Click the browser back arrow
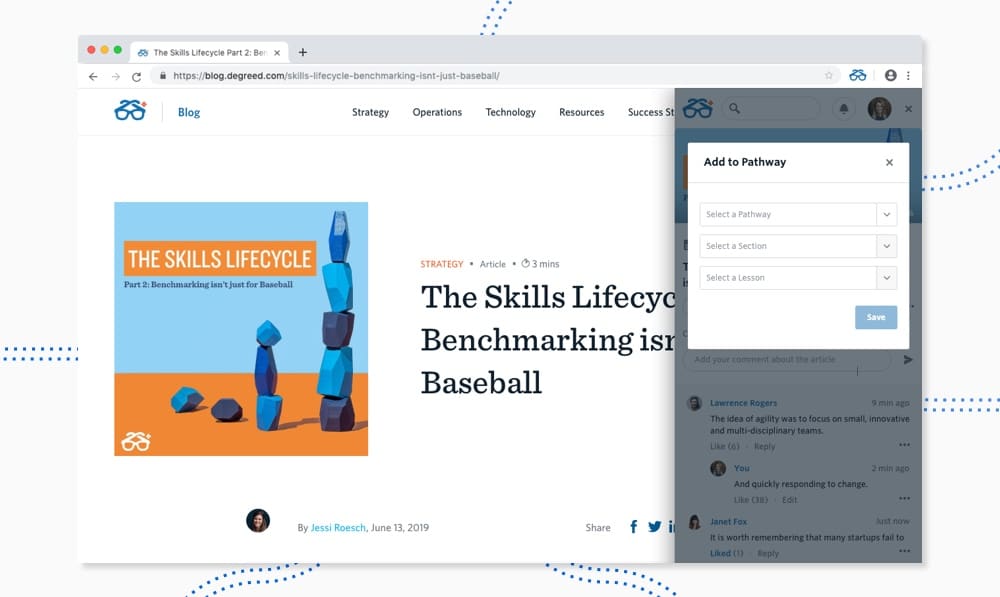The height and width of the screenshot is (597, 1000). [x=93, y=77]
